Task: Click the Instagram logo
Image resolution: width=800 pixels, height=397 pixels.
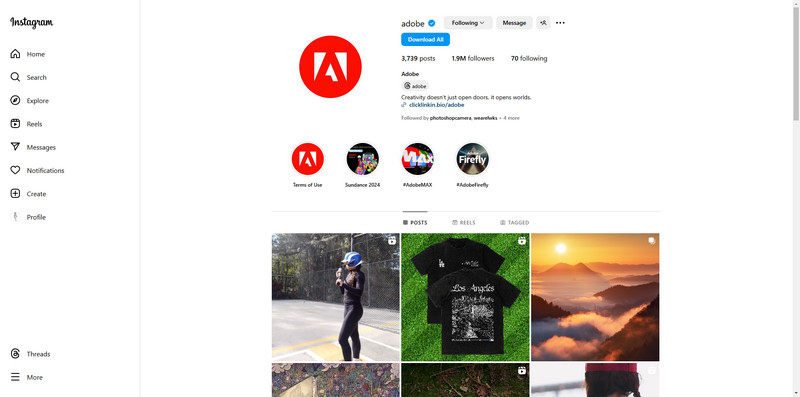Action: click(x=31, y=22)
